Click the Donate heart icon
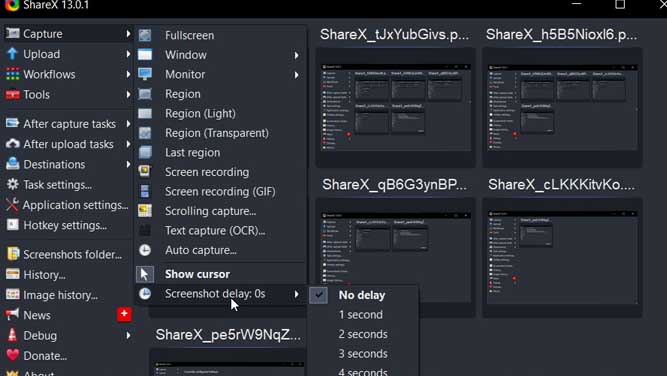667x376 pixels. pos(12,355)
